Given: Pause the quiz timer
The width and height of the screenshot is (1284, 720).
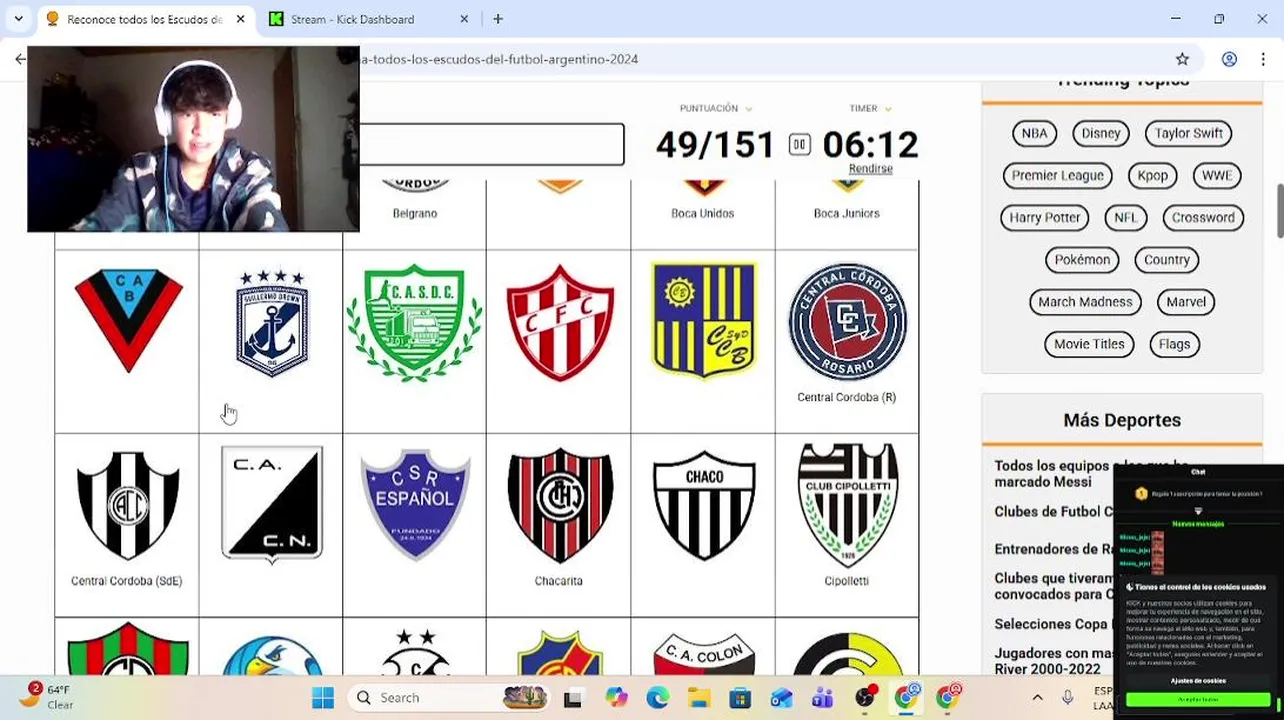Looking at the screenshot, I should tap(799, 145).
